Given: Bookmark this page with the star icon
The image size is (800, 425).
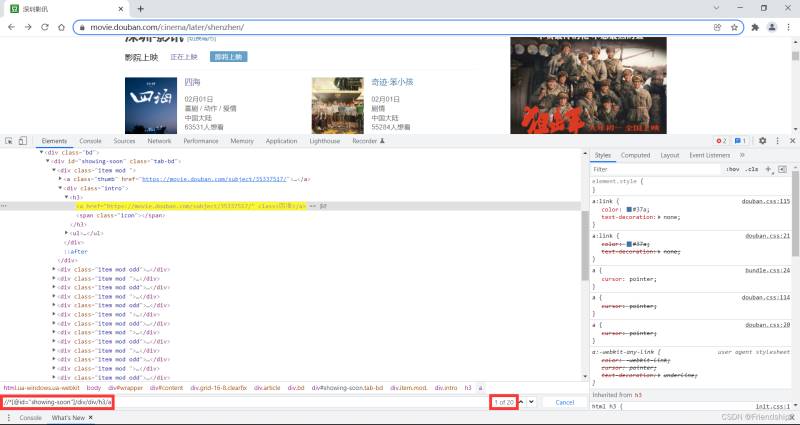Looking at the screenshot, I should (x=734, y=28).
